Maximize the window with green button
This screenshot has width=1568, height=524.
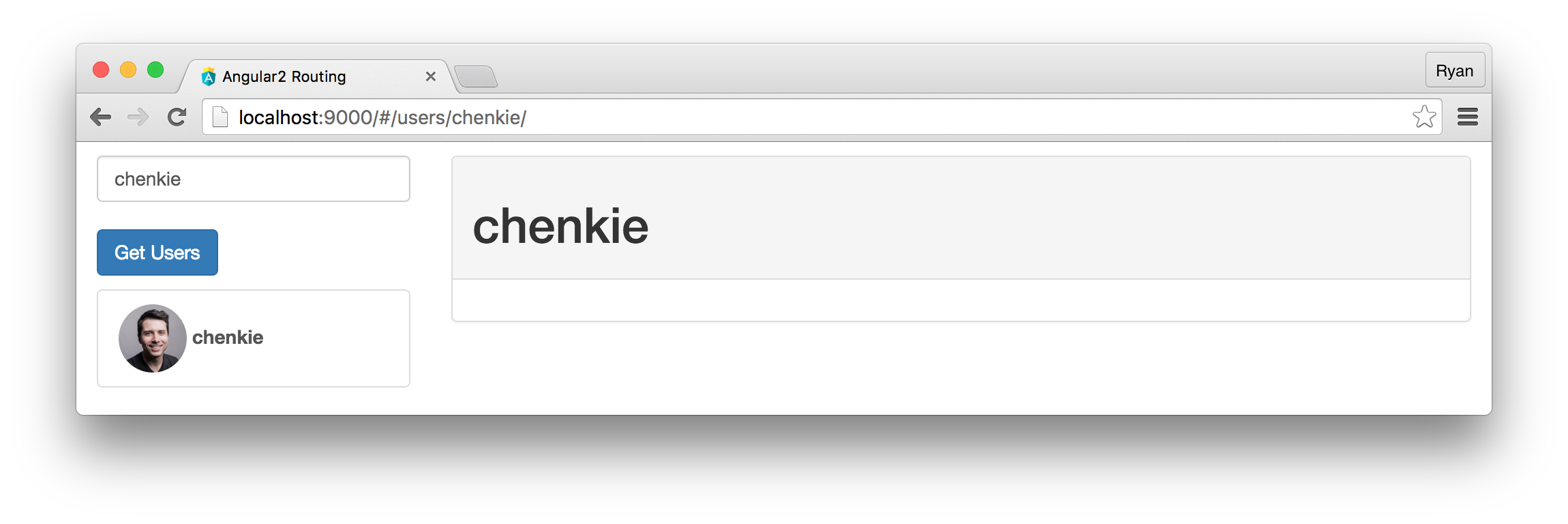[155, 70]
